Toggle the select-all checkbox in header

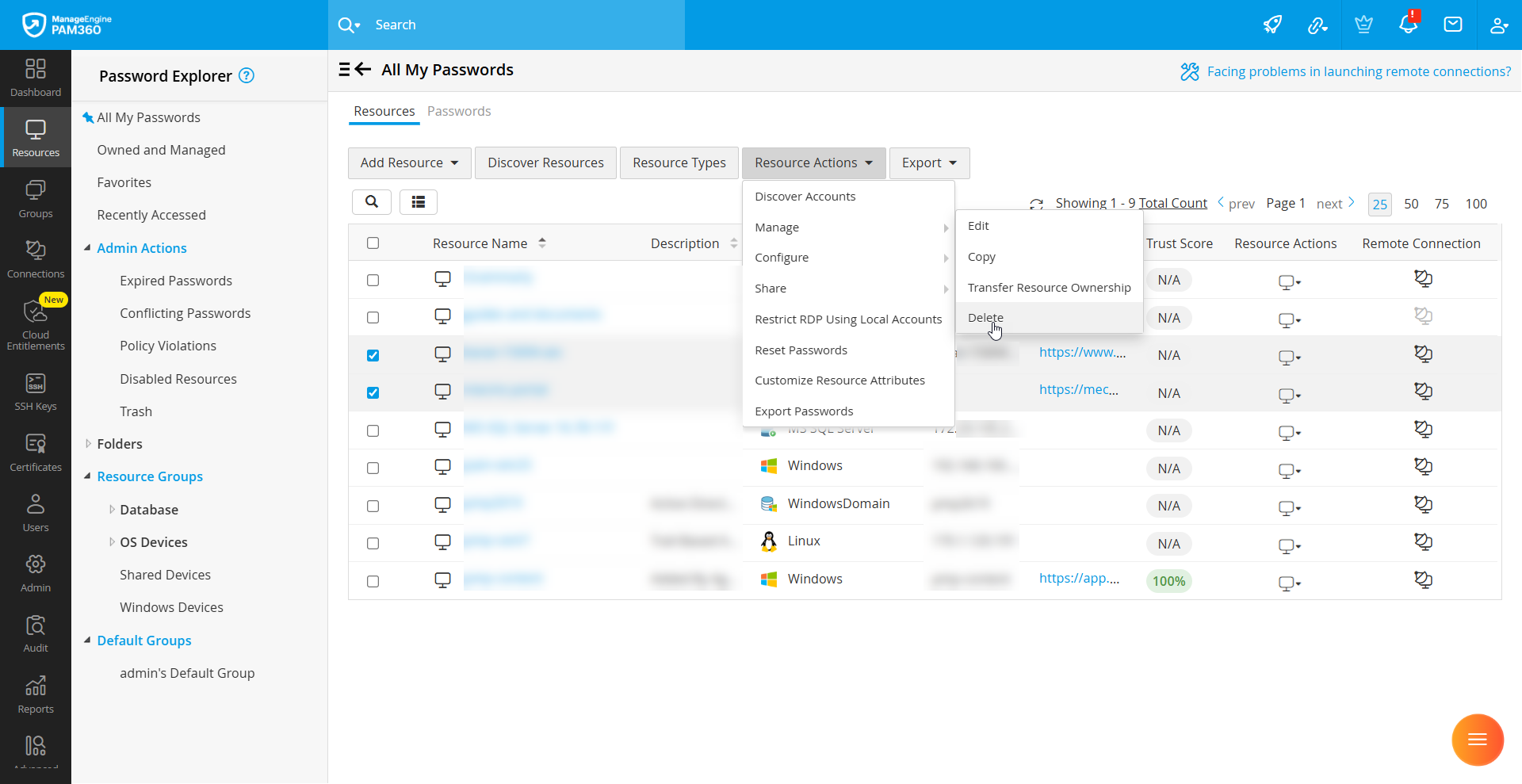pyautogui.click(x=373, y=243)
